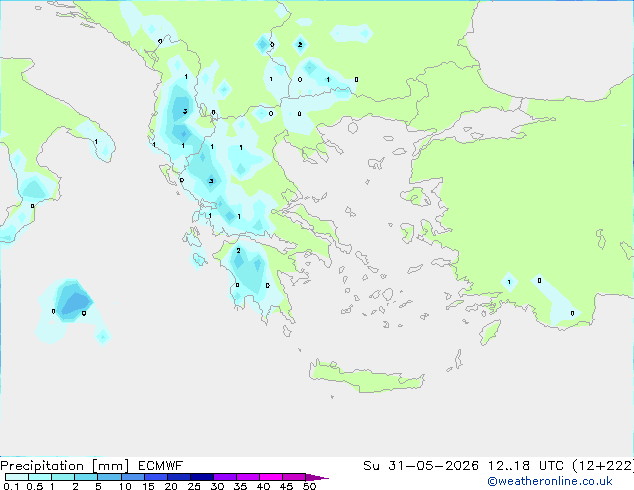Click the '35' legend value
The width and height of the screenshot is (634, 490).
240,486
